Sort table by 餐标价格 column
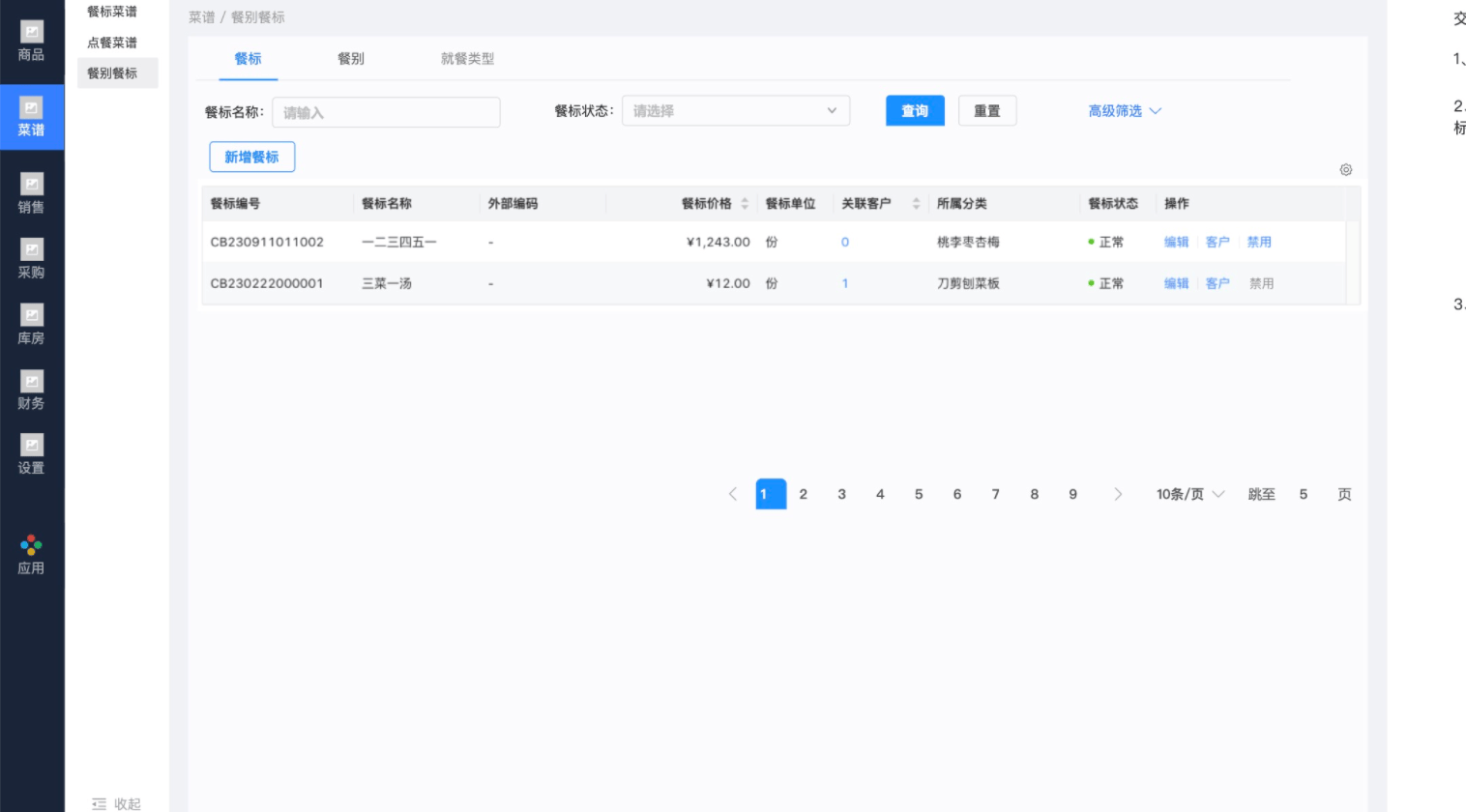 pos(745,204)
